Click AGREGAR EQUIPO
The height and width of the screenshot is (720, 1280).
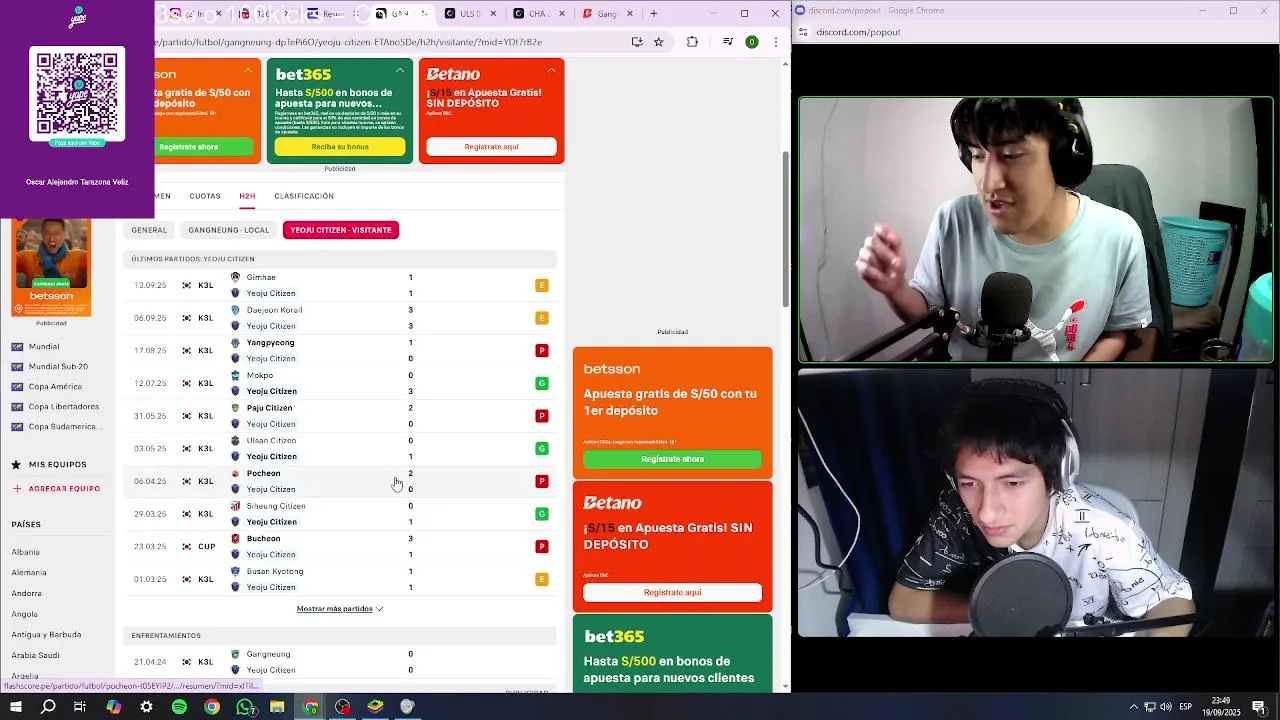tap(64, 489)
